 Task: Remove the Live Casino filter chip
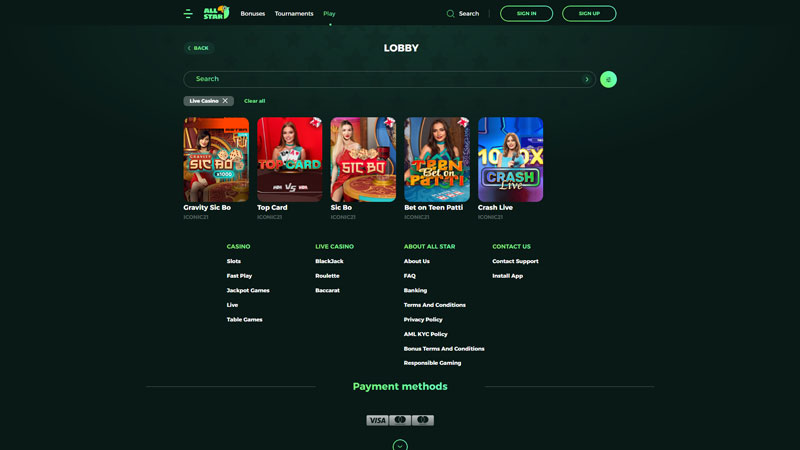pyautogui.click(x=225, y=101)
